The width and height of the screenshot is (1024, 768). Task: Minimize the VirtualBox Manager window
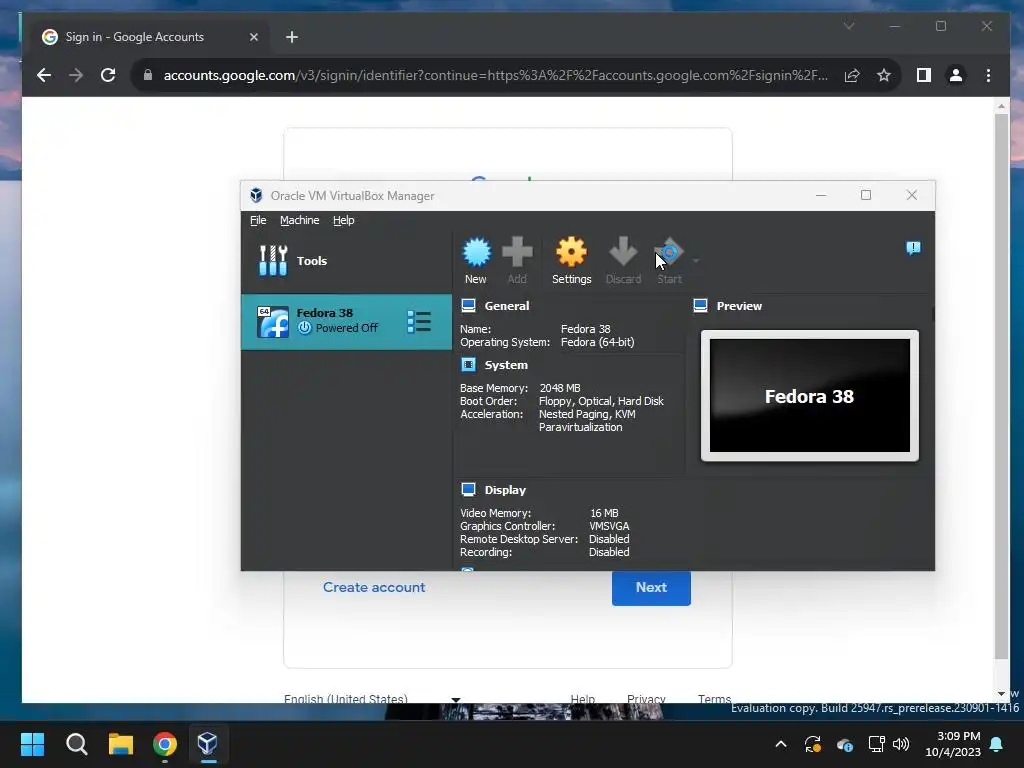point(821,195)
